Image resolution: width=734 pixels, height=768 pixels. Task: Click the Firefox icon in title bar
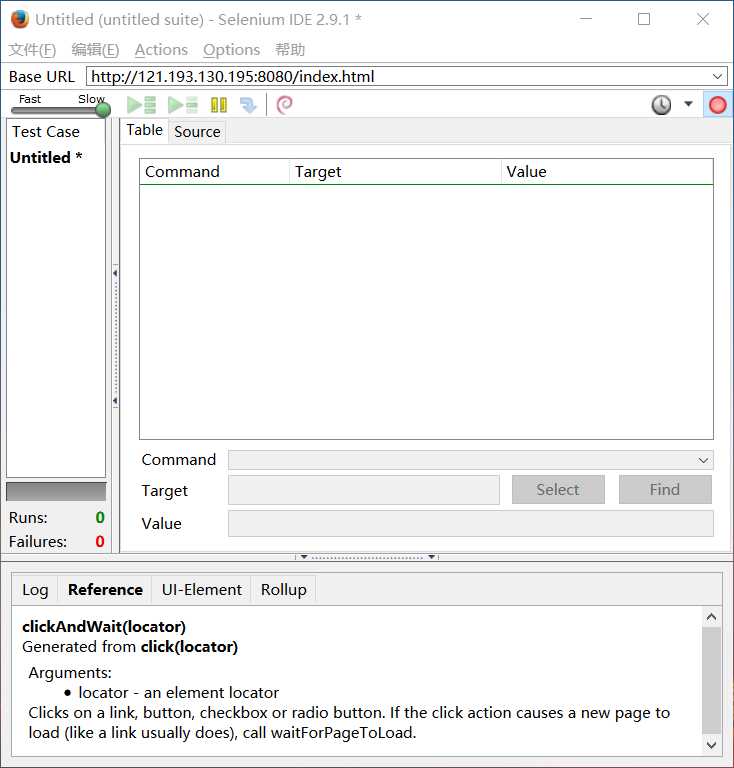(x=20, y=20)
